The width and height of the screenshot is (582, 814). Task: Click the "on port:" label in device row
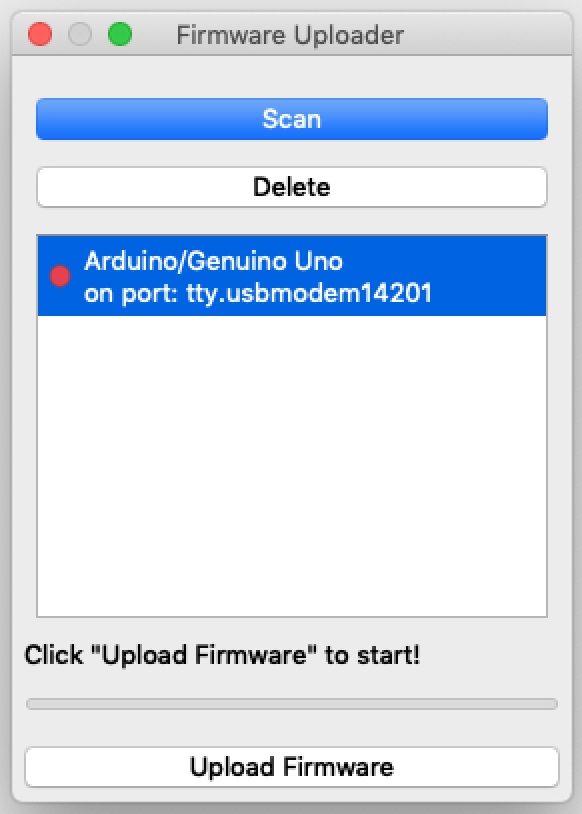coord(131,294)
